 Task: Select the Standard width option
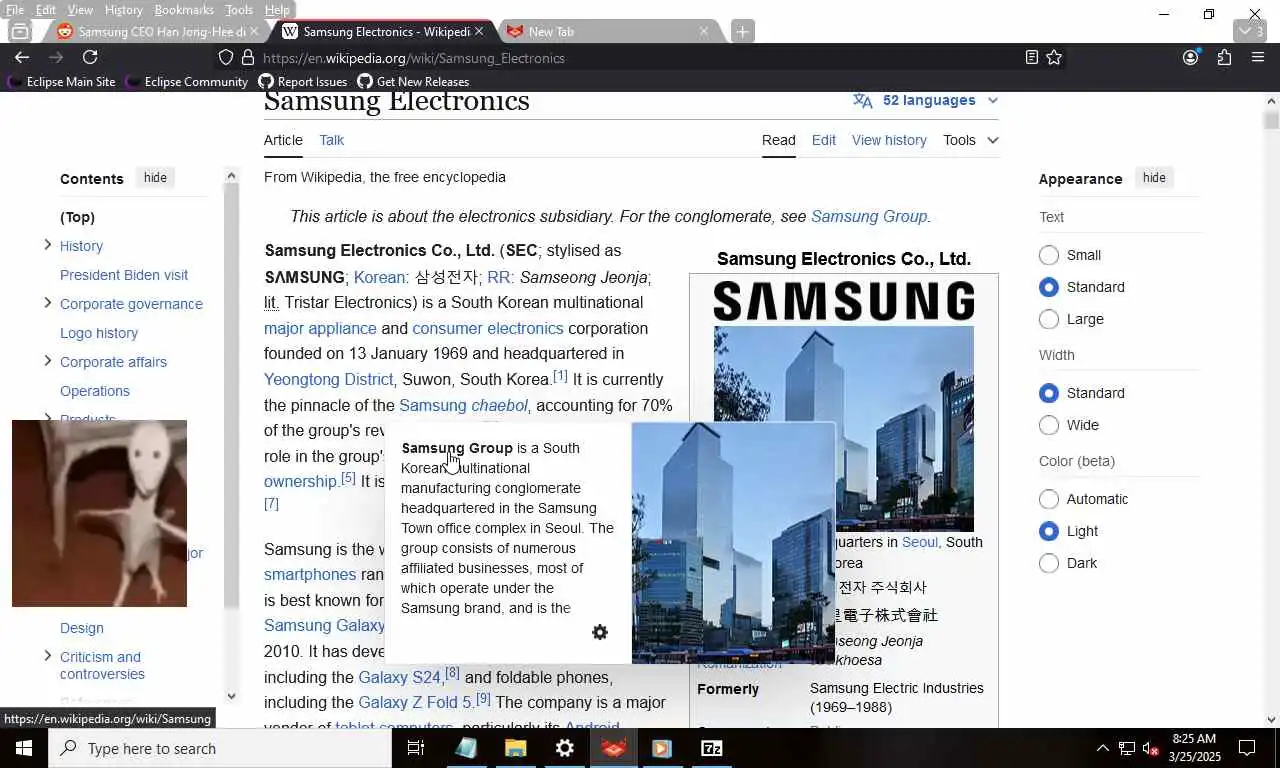(1049, 393)
